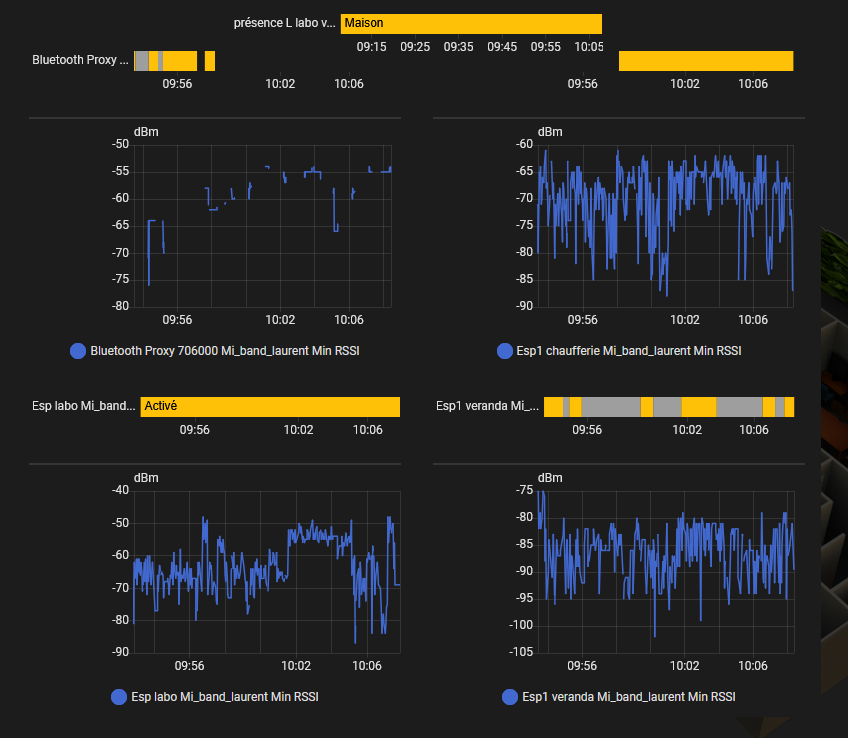848x738 pixels.
Task: Click the blue legend dot for Esp labo
Action: (x=119, y=697)
